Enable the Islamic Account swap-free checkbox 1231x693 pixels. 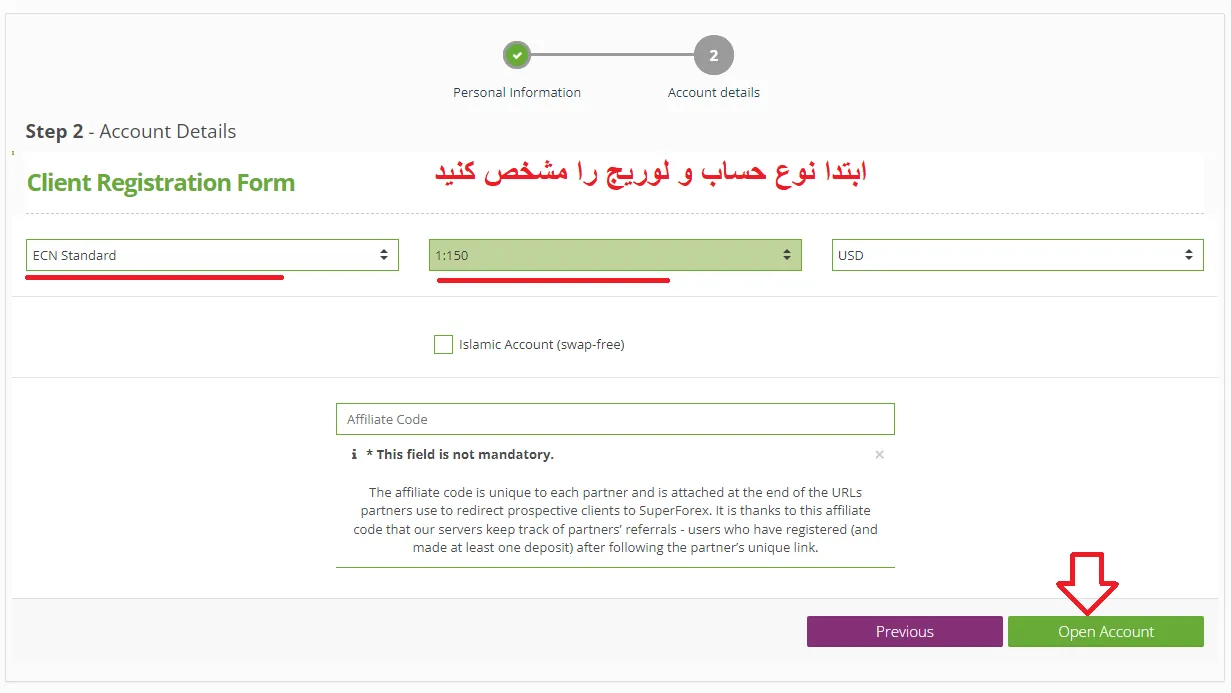coord(443,344)
